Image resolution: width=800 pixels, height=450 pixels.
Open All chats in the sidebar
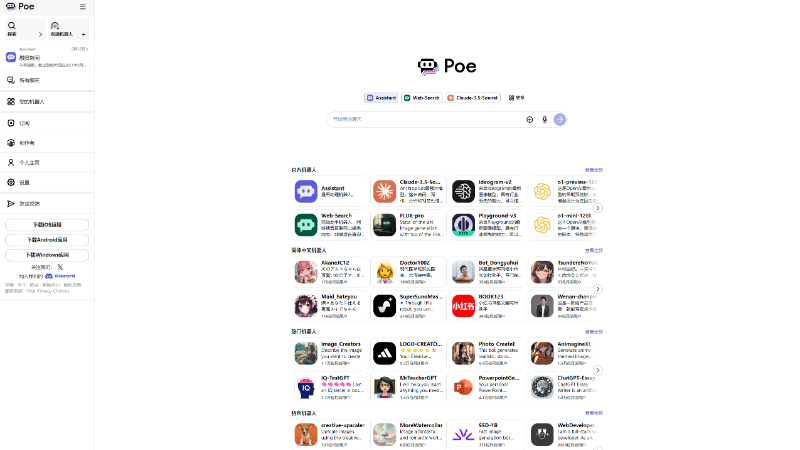point(47,80)
